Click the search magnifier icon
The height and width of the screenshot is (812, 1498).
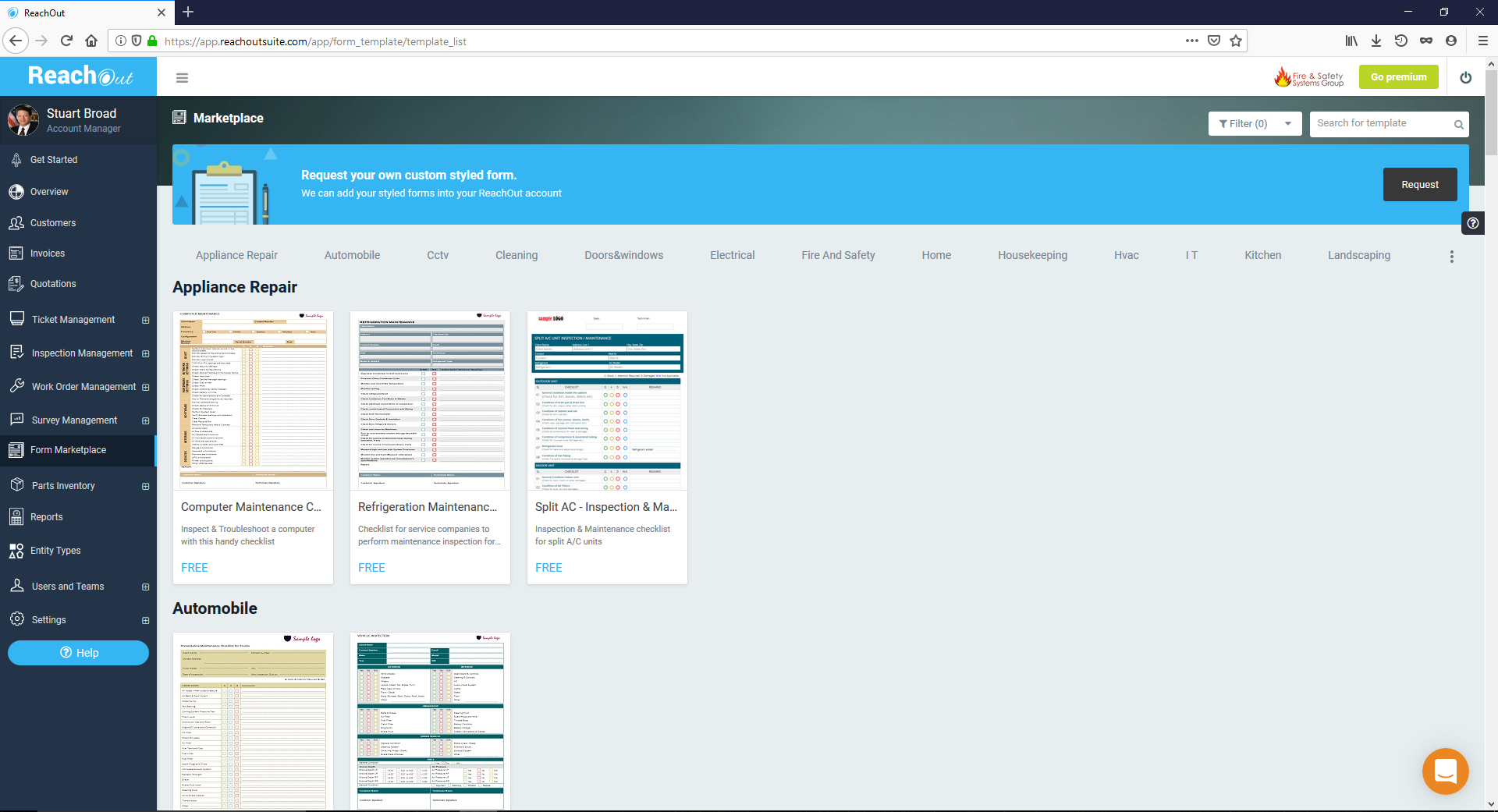pyautogui.click(x=1458, y=124)
